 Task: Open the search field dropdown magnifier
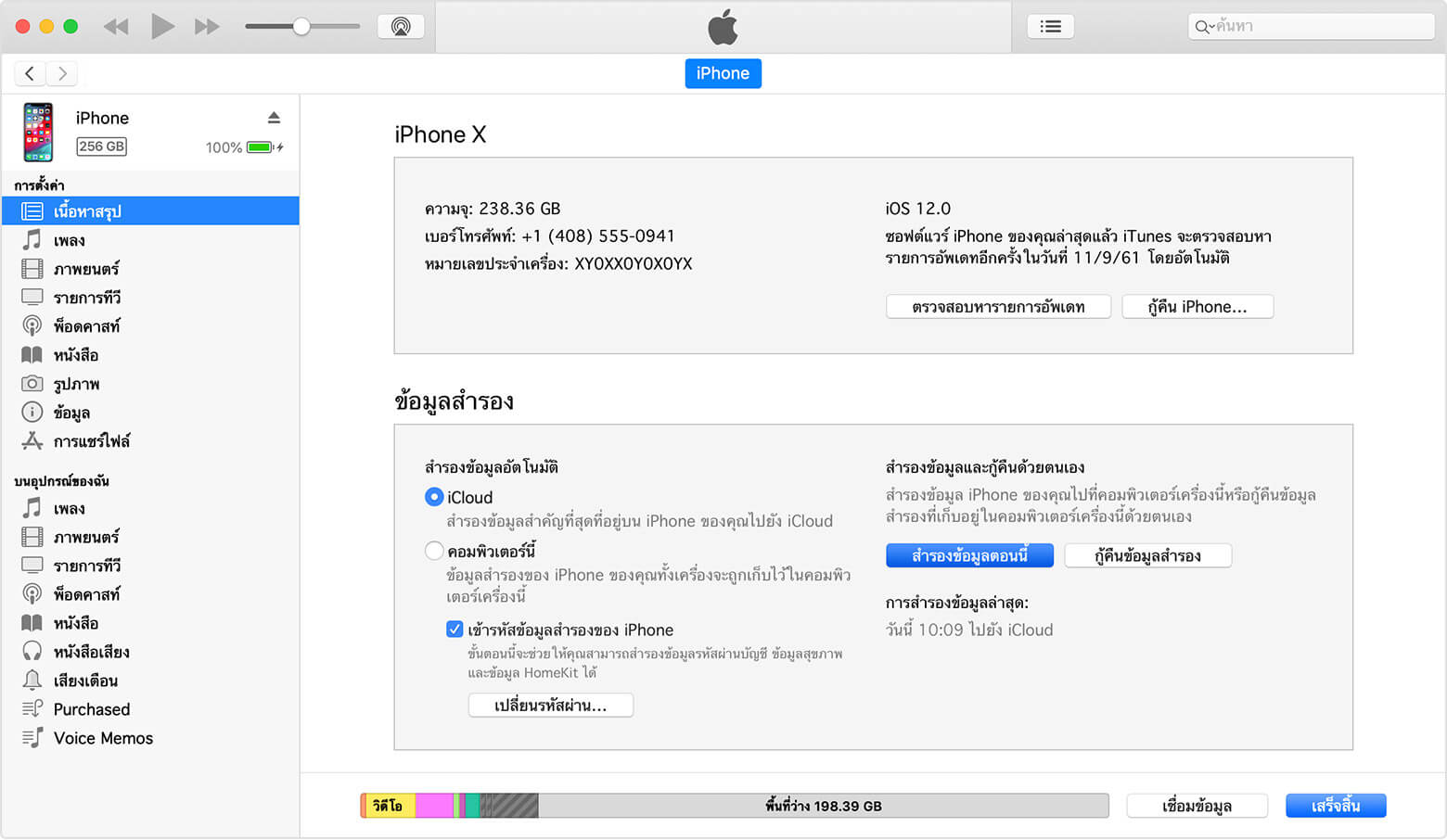(x=1204, y=27)
